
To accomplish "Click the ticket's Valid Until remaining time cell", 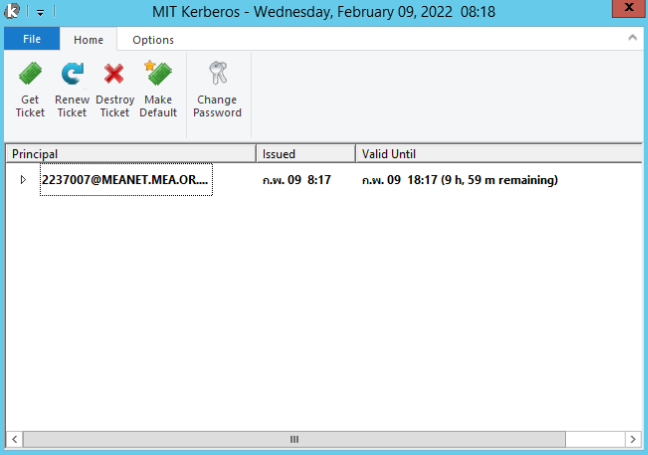I will click(459, 180).
